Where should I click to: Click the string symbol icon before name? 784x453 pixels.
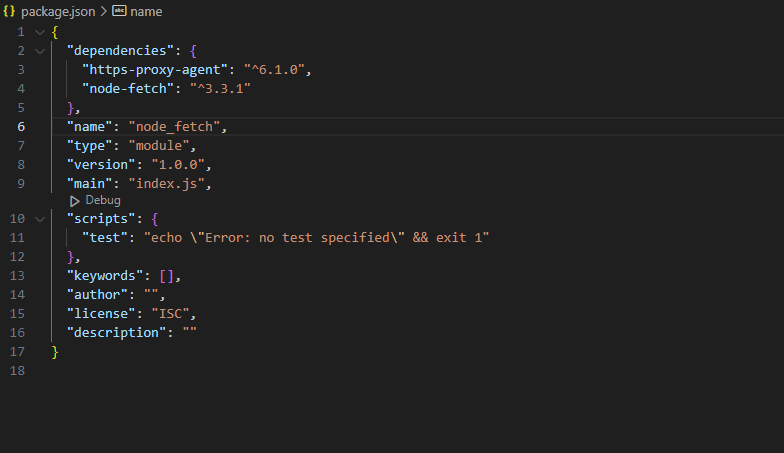point(119,11)
